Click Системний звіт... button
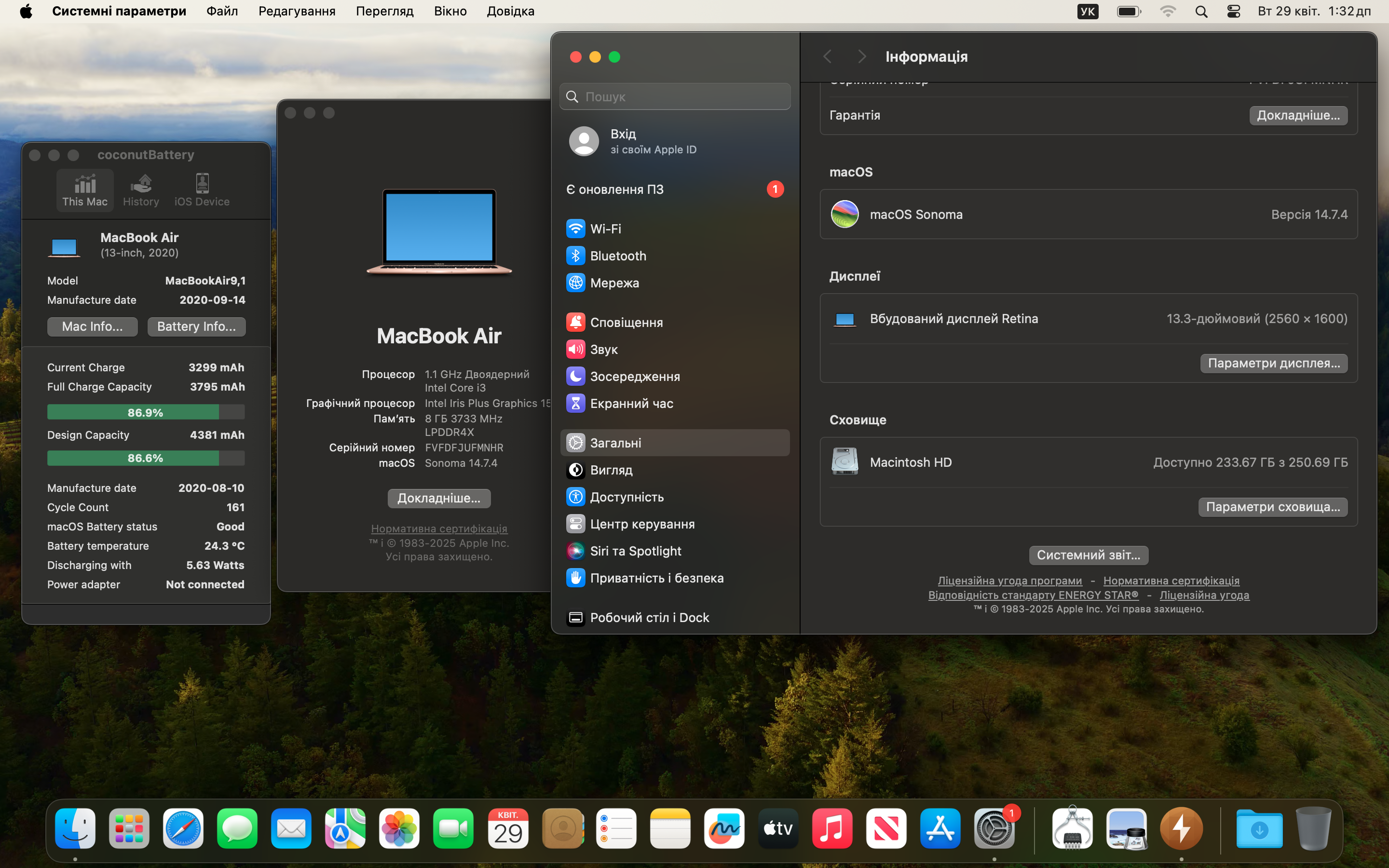 [1089, 555]
